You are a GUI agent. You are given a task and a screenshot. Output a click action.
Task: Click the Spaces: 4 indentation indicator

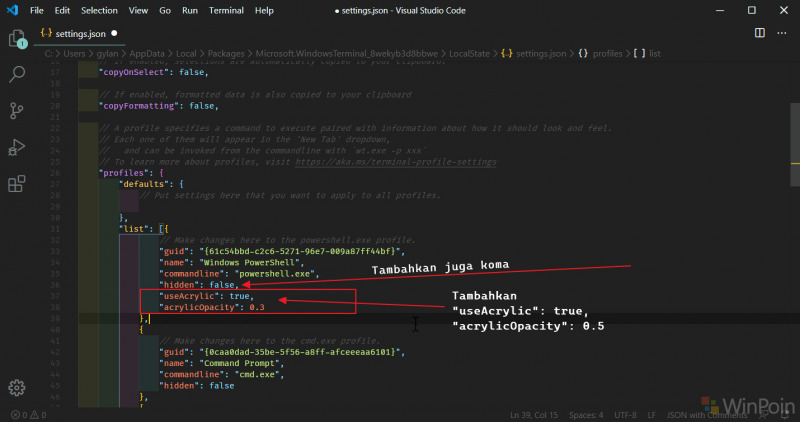586,415
